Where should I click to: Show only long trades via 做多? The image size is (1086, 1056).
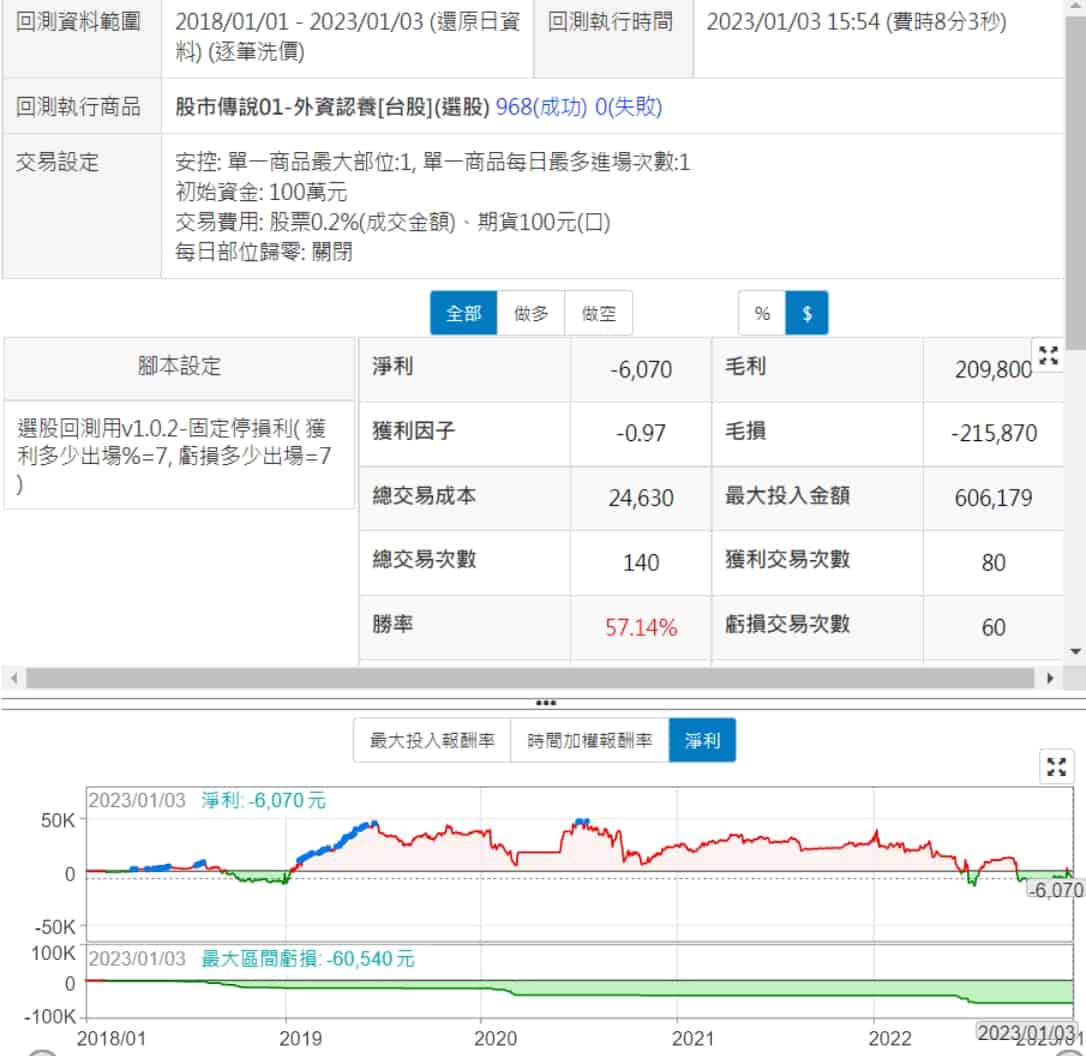[x=531, y=314]
